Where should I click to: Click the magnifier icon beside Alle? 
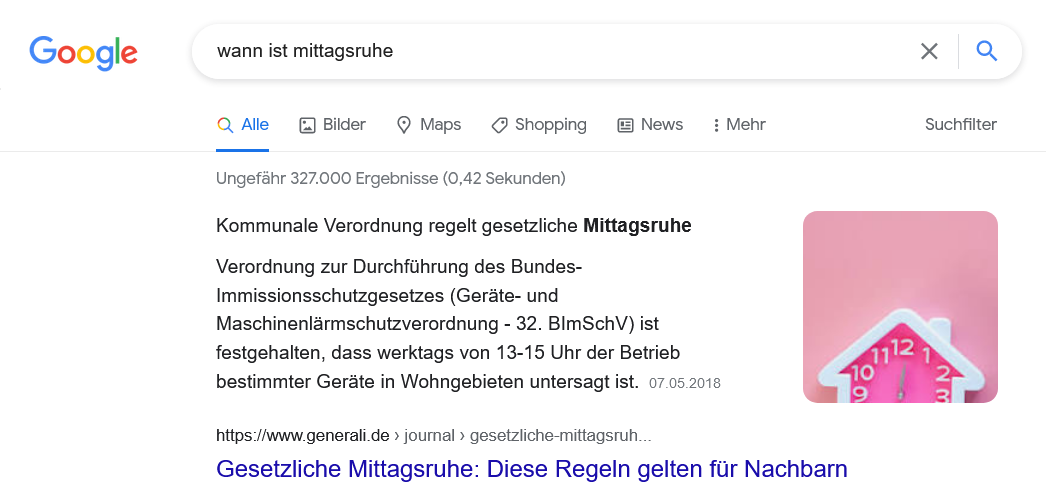225,125
